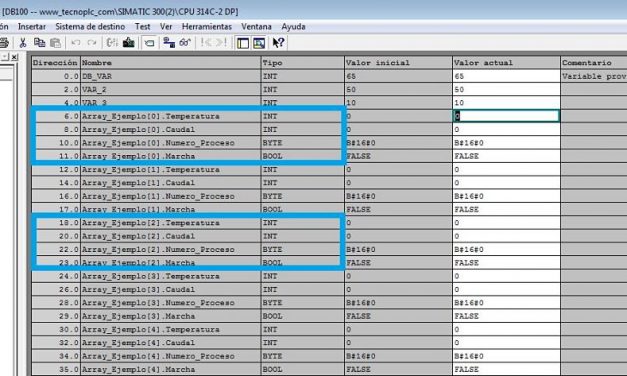Image resolution: width=627 pixels, height=376 pixels.
Task: Toggle the data view toolbar icon
Action: pyautogui.click(x=149, y=42)
